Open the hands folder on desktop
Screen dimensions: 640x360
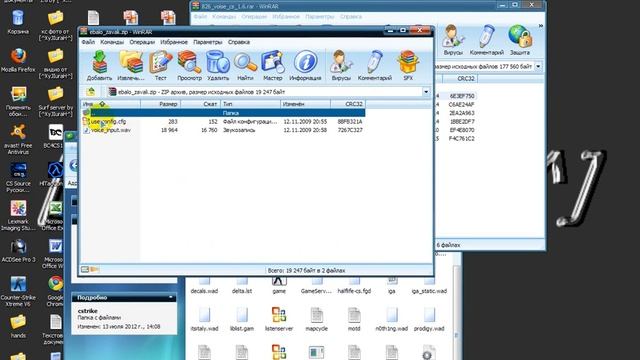coord(18,327)
